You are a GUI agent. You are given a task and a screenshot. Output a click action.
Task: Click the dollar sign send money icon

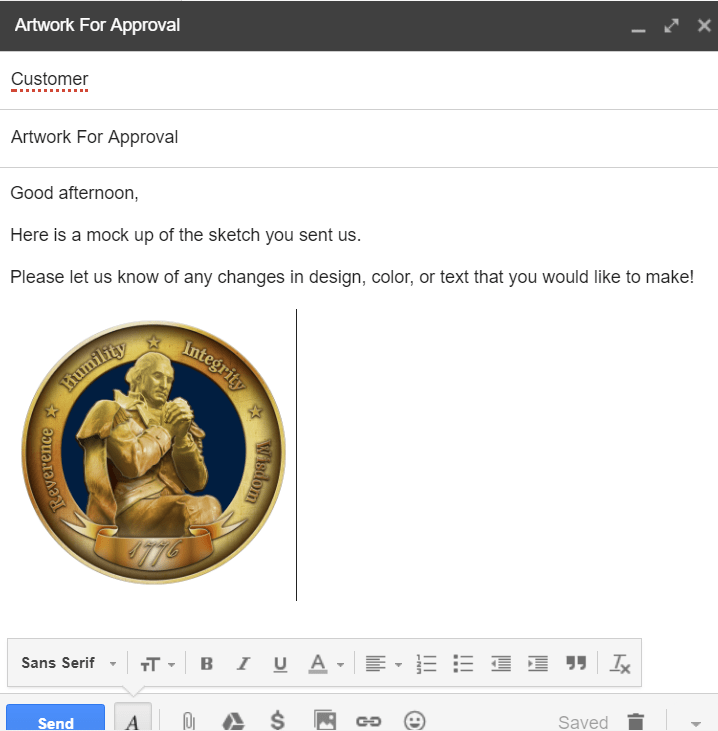279,721
